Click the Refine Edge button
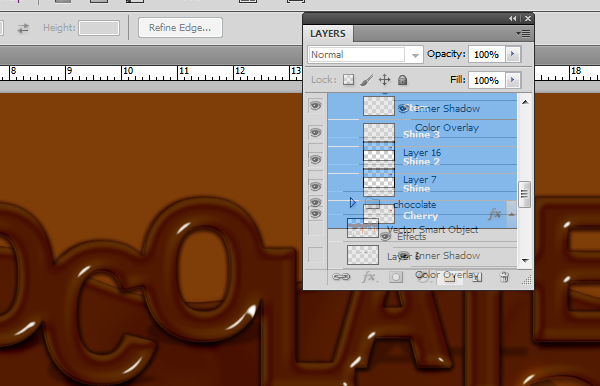The height and width of the screenshot is (386, 600). click(x=180, y=28)
